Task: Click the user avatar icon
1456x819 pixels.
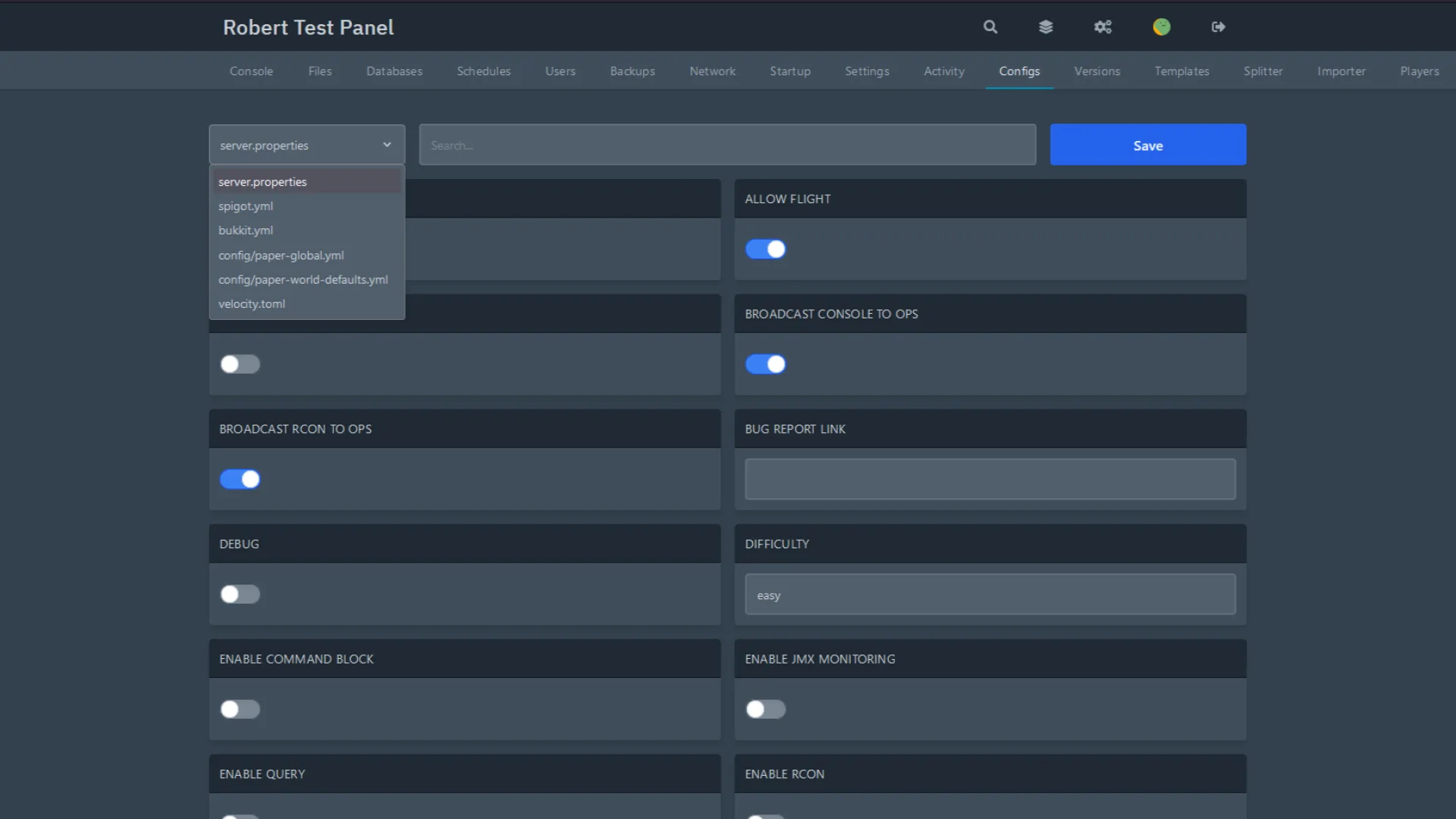Action: (x=1162, y=27)
